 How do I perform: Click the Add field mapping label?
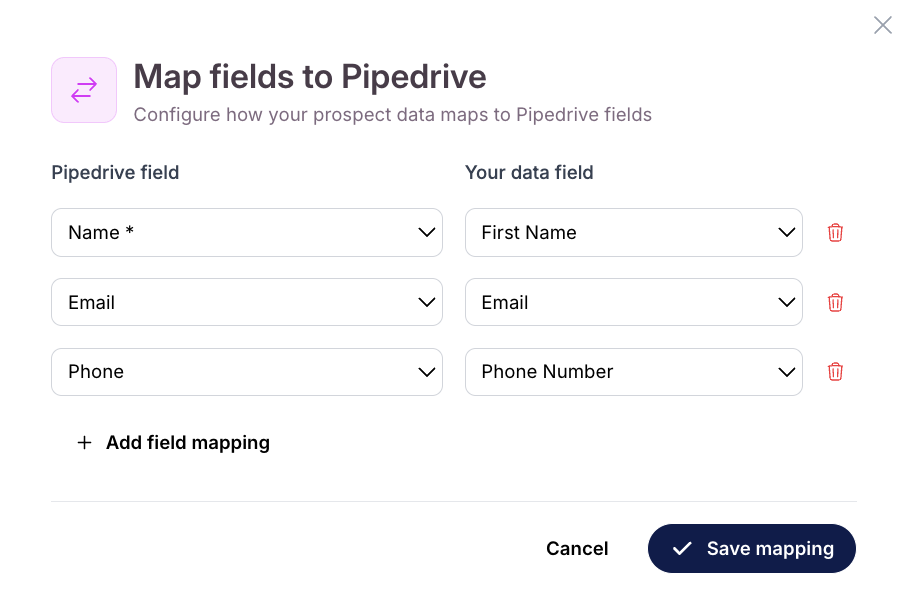tap(187, 442)
